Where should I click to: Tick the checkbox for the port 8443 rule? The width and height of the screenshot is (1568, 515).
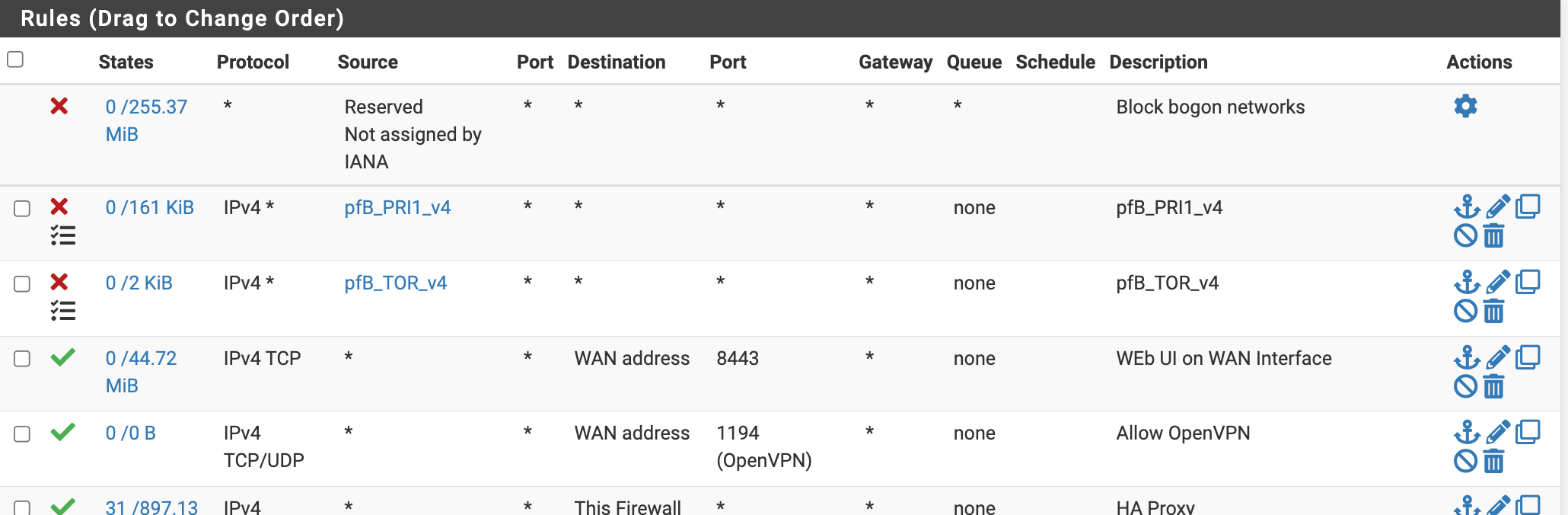(22, 359)
